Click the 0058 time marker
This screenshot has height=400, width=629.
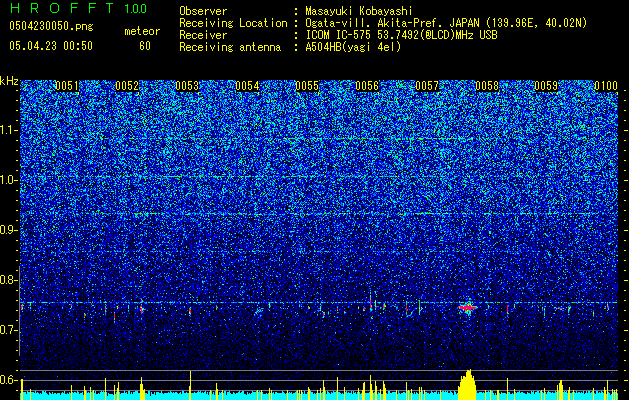coord(487,86)
